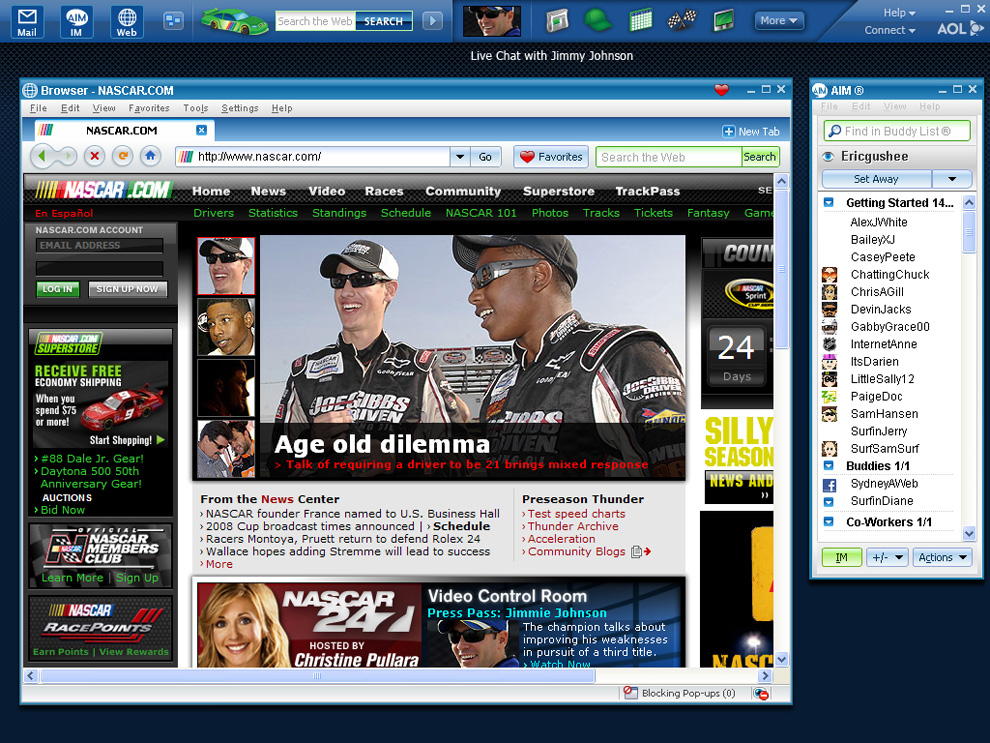The image size is (990, 743).
Task: Collapse the Getting Started buddy group
Action: [x=829, y=203]
